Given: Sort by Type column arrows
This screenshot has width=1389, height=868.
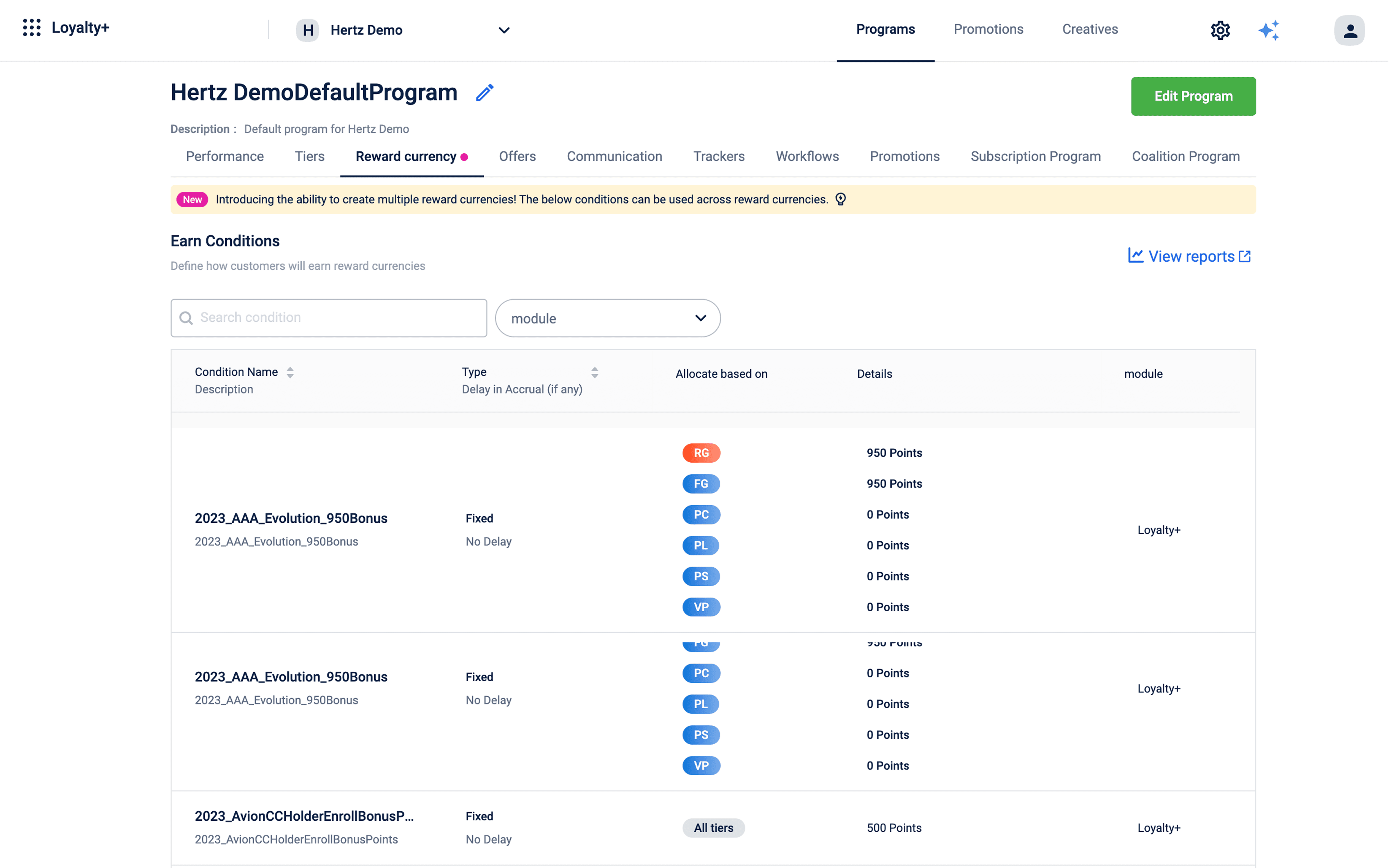Looking at the screenshot, I should [x=595, y=373].
